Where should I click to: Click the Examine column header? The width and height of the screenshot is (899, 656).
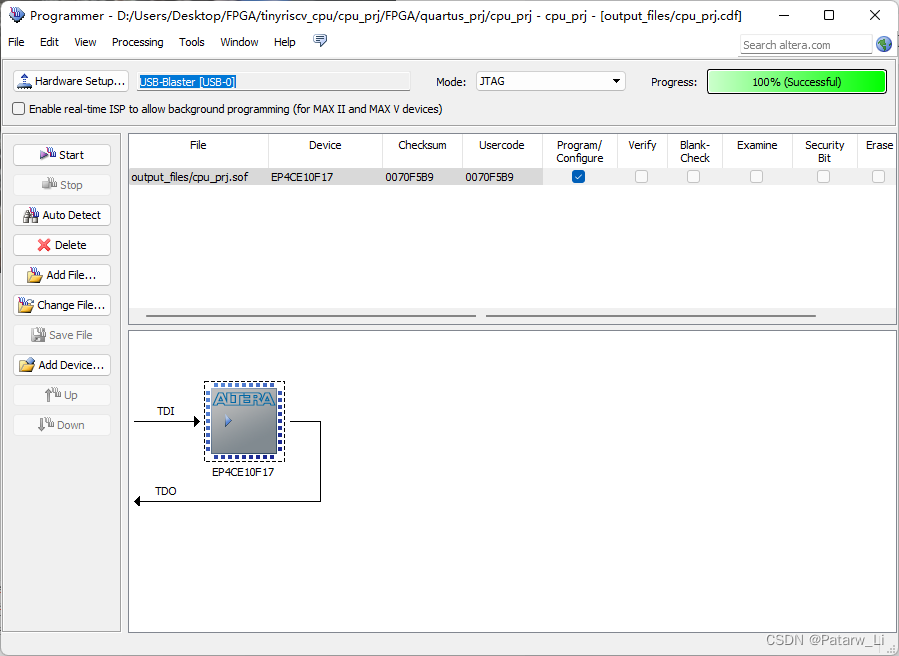757,151
